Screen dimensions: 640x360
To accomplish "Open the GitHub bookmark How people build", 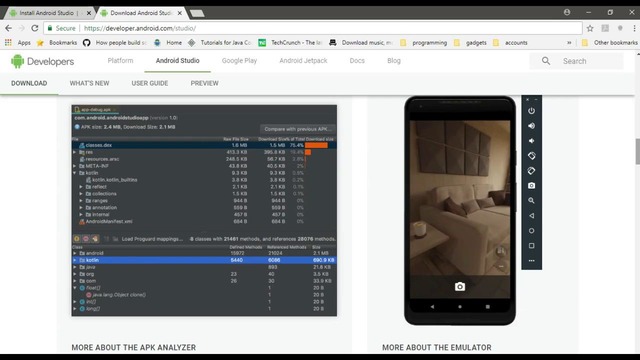I will click(x=115, y=42).
